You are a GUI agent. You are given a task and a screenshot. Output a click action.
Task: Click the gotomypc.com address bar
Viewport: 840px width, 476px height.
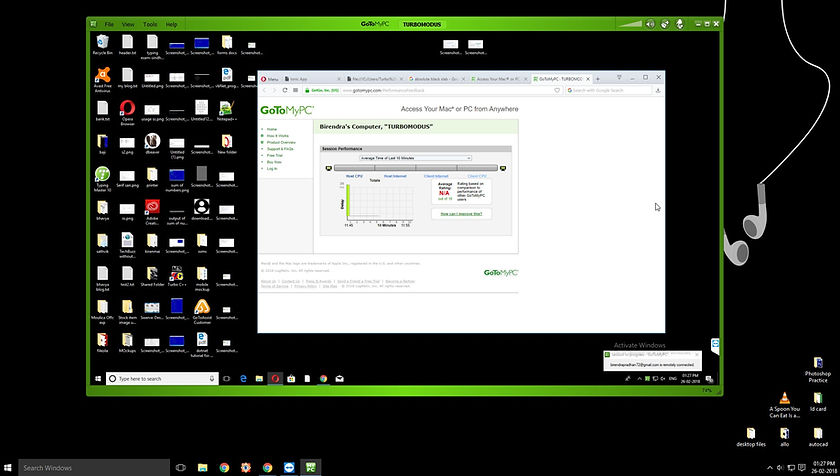(434, 90)
